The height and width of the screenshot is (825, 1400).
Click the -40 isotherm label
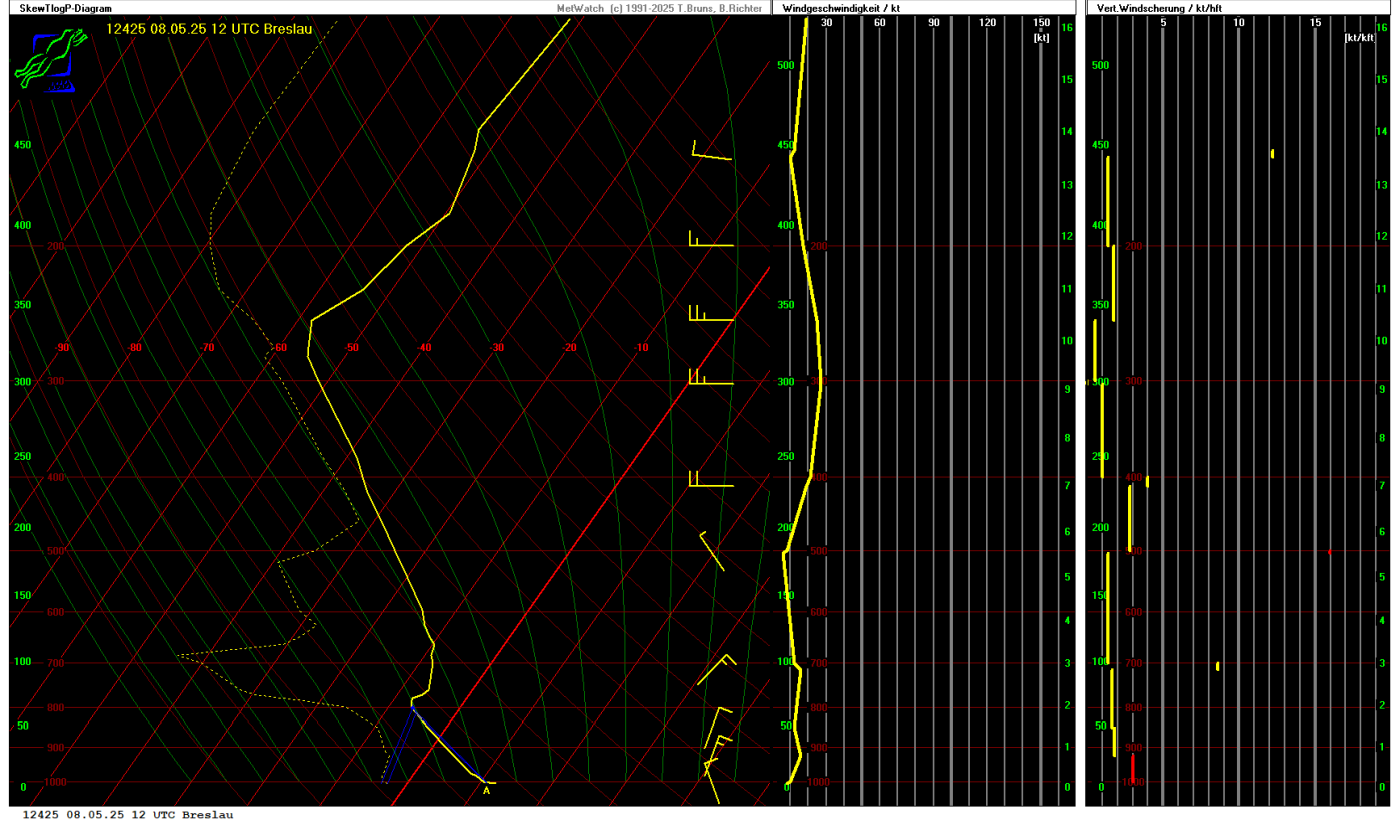coord(424,348)
